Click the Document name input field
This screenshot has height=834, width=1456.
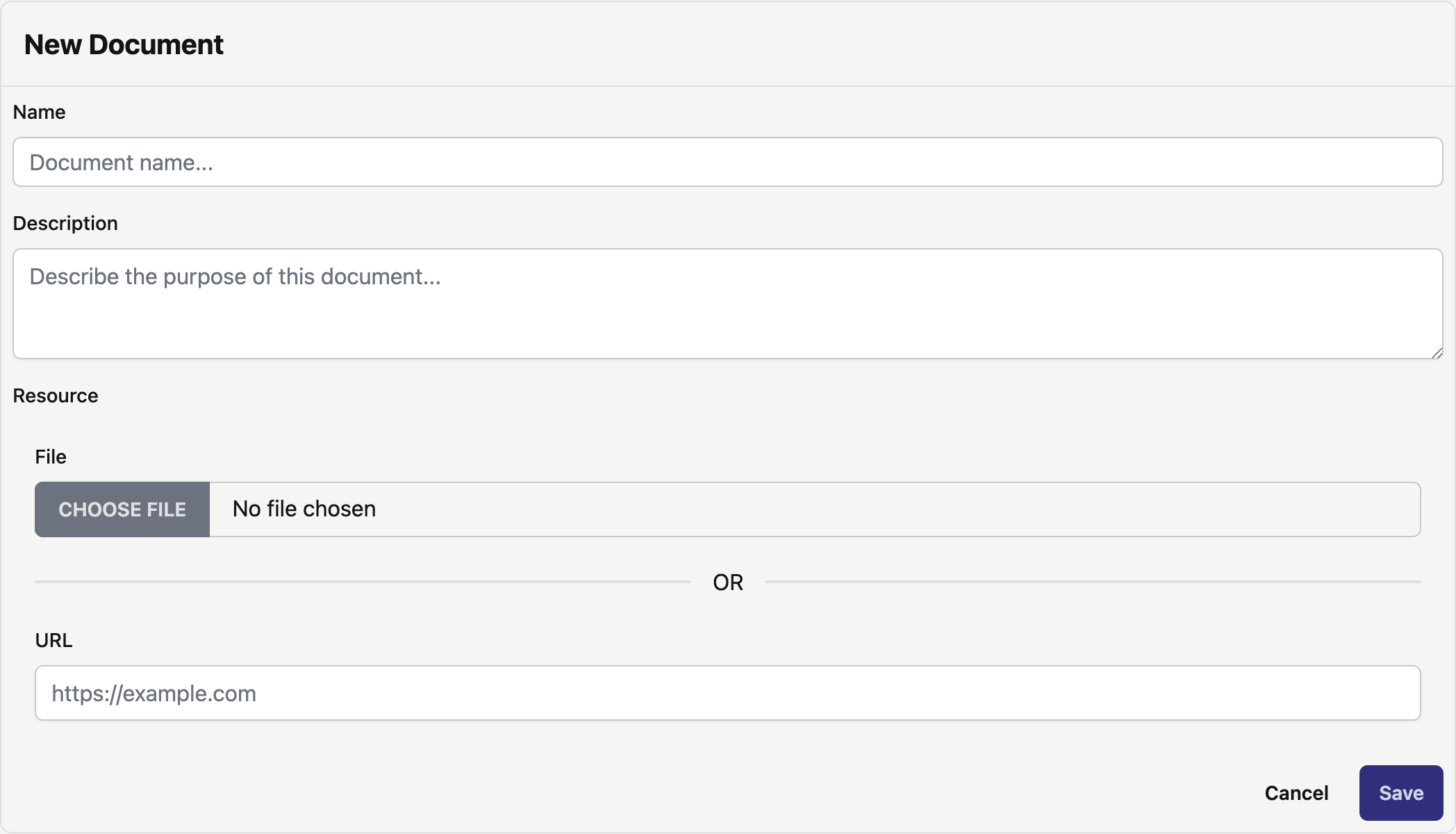tap(727, 162)
